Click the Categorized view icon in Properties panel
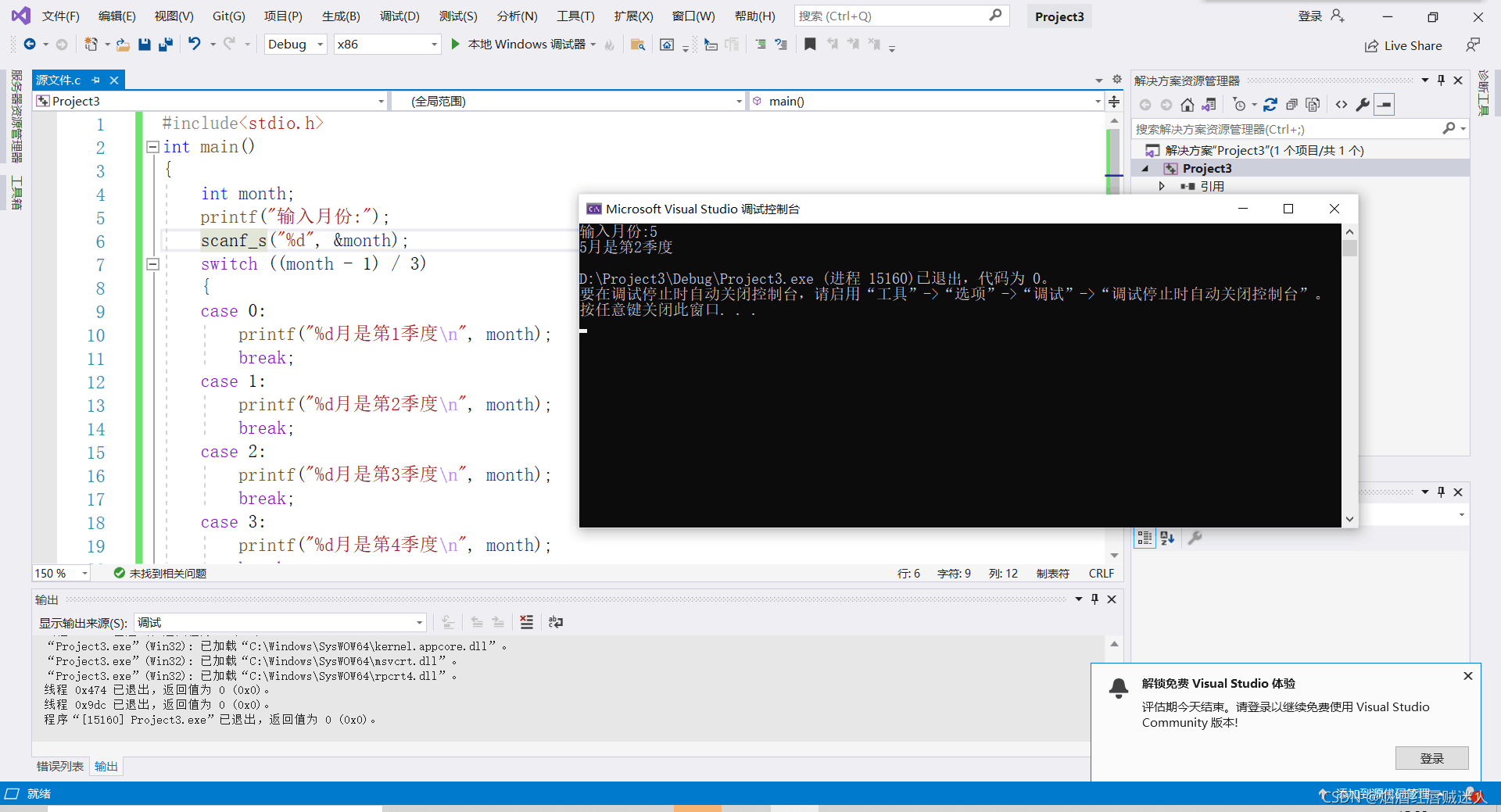Viewport: 1501px width, 812px height. pyautogui.click(x=1145, y=538)
